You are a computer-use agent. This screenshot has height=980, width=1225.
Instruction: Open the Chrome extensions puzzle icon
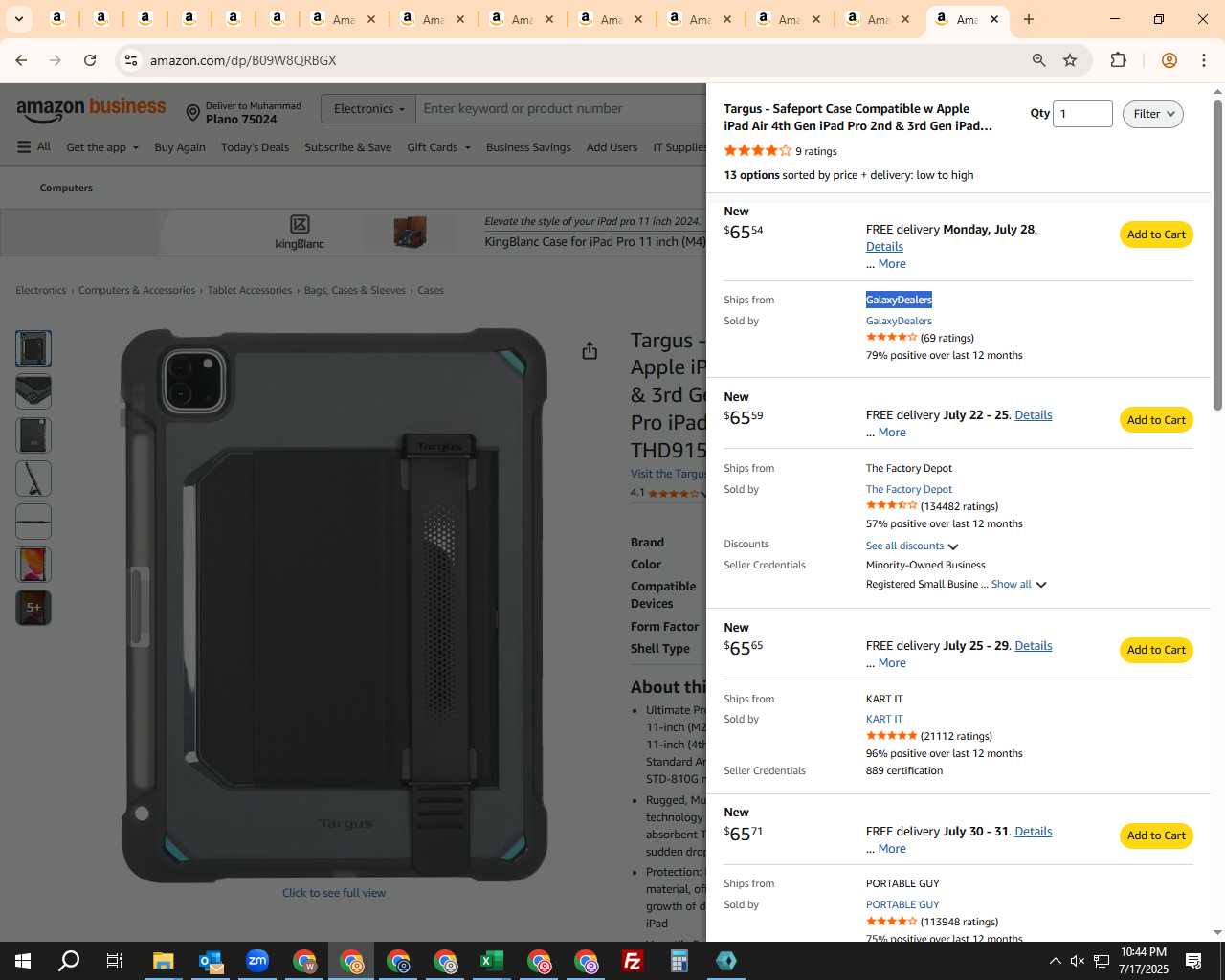1118,60
